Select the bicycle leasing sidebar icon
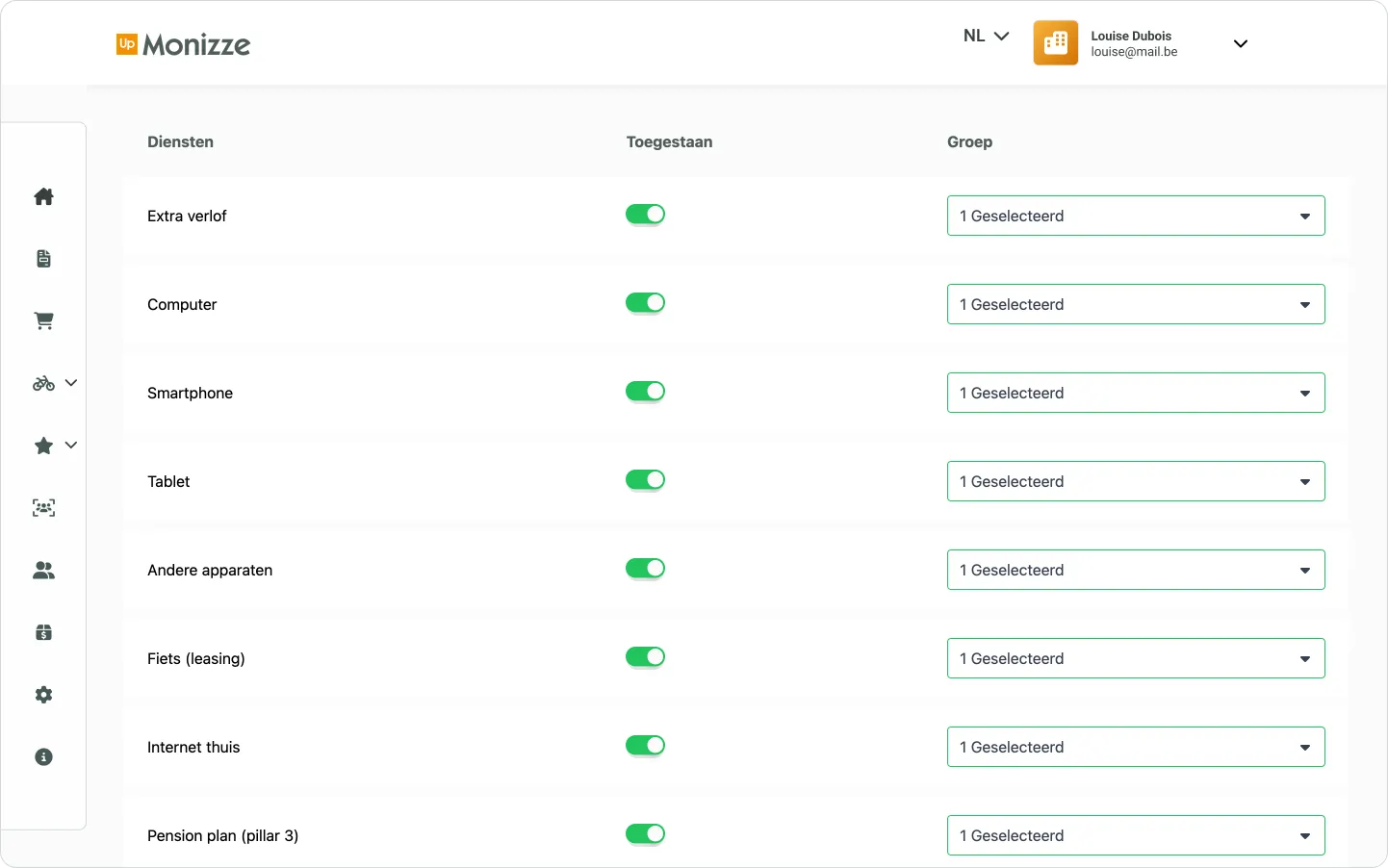Image resolution: width=1388 pixels, height=868 pixels. pos(41,383)
